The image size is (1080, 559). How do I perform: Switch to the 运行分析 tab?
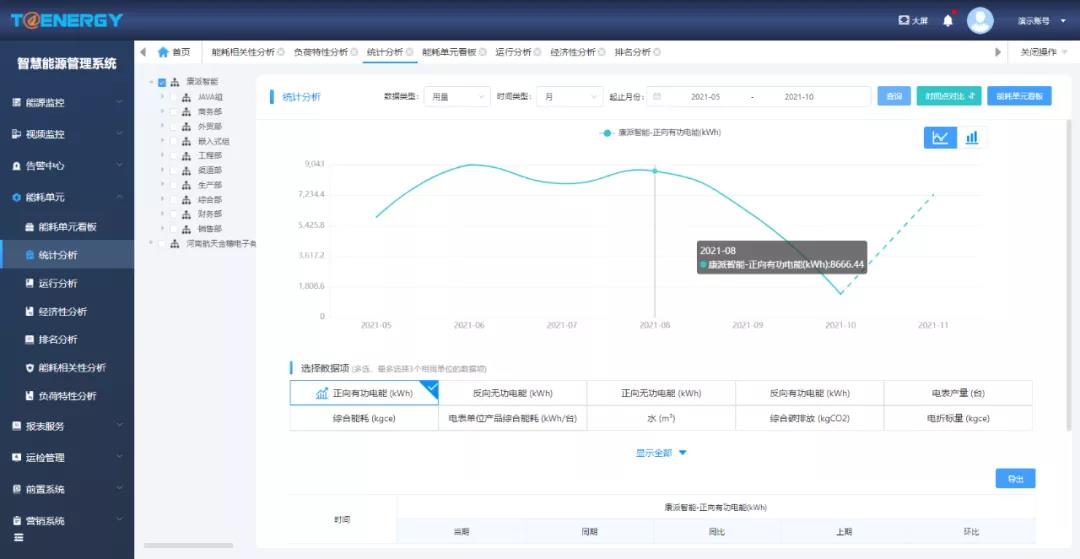click(513, 52)
